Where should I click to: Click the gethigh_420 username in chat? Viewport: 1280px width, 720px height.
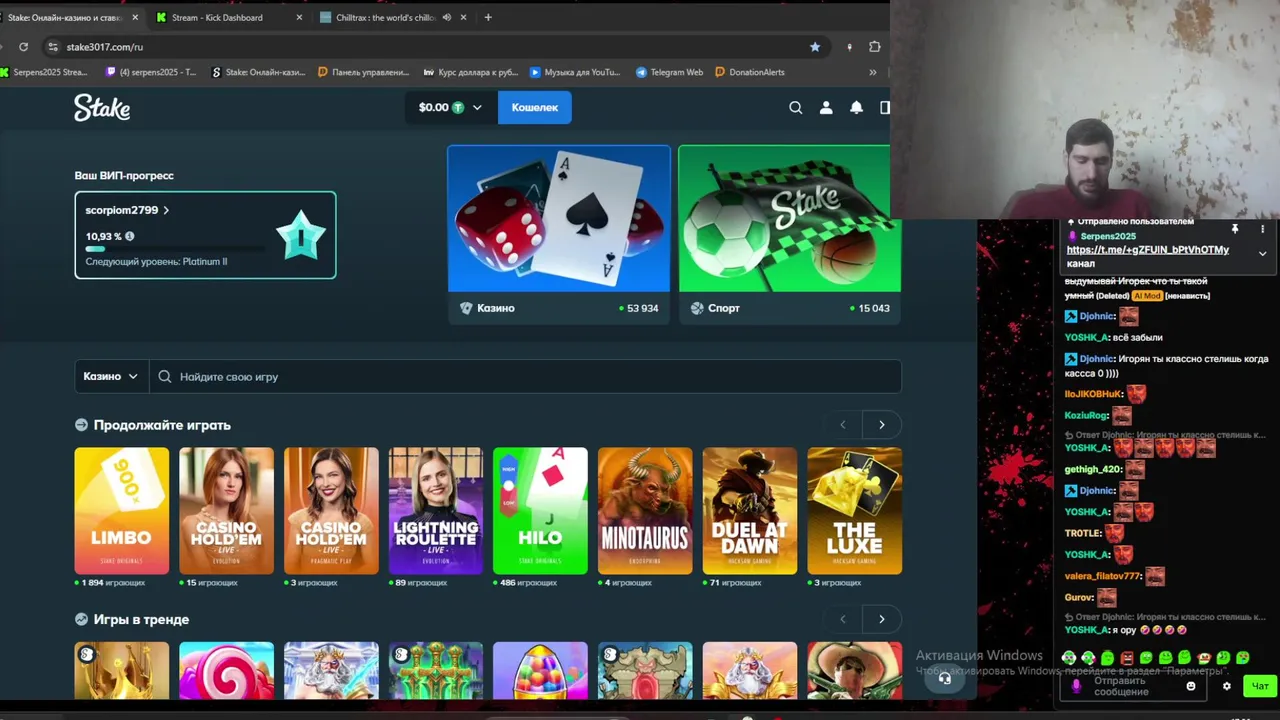coord(1093,469)
